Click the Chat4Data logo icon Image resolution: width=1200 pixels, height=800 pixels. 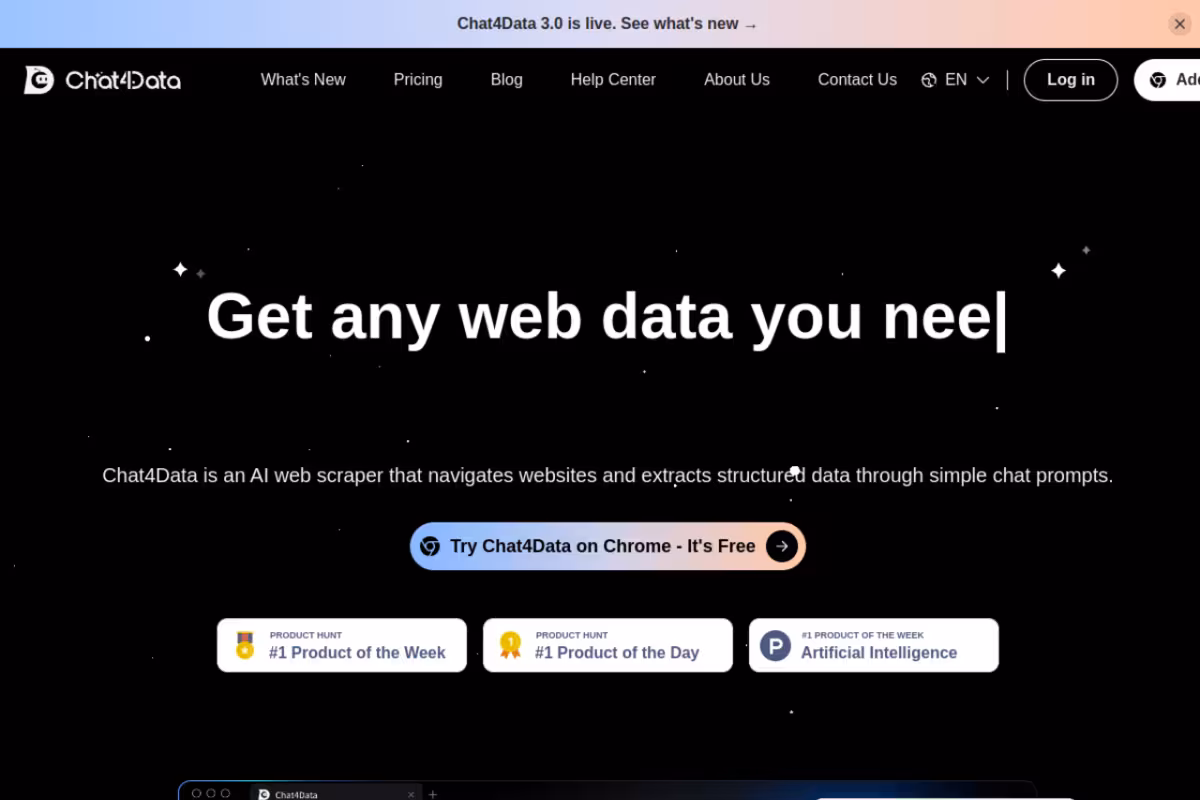pyautogui.click(x=39, y=80)
